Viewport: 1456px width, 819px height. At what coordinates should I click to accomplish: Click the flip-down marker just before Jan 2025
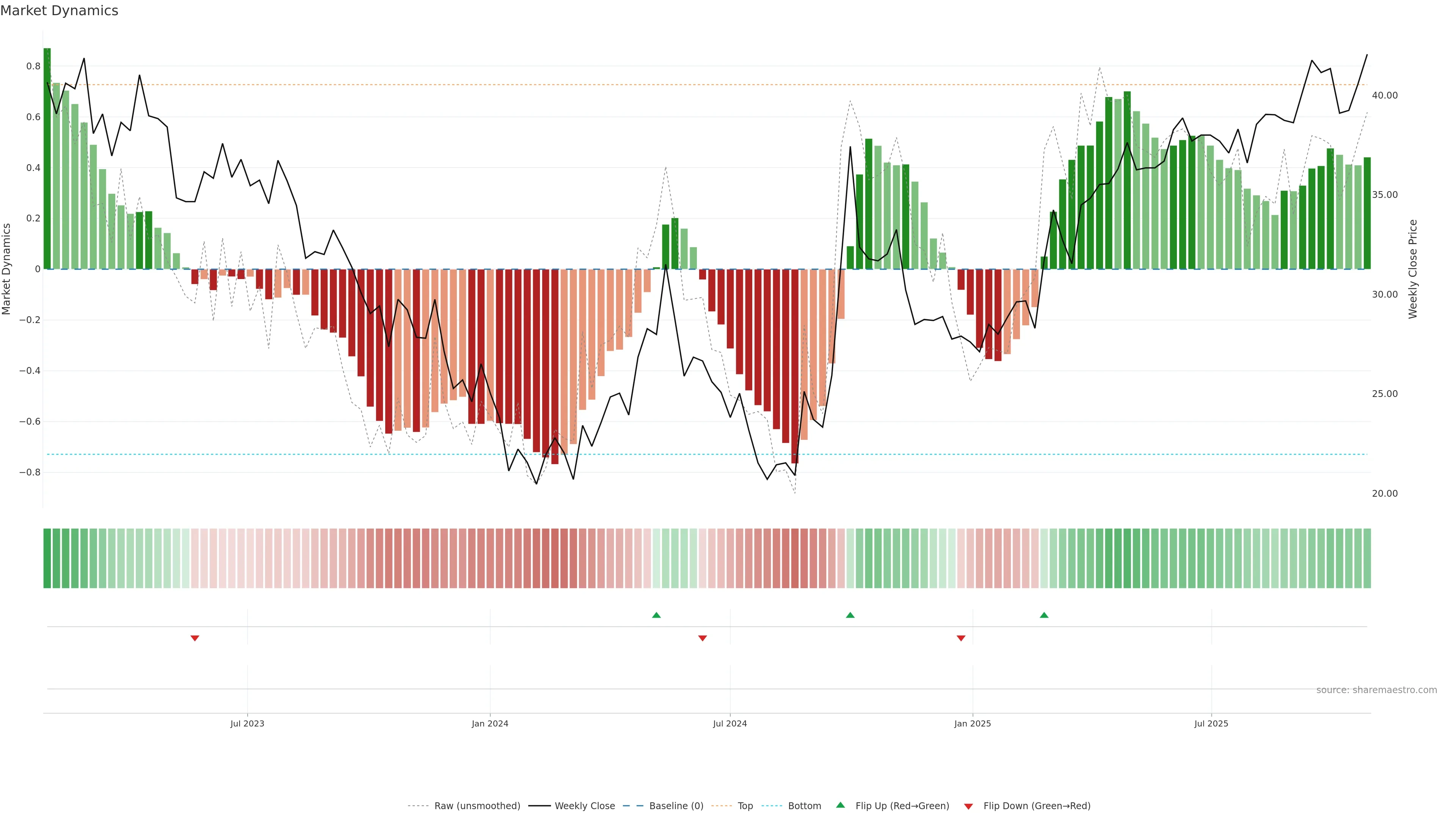coord(961,638)
